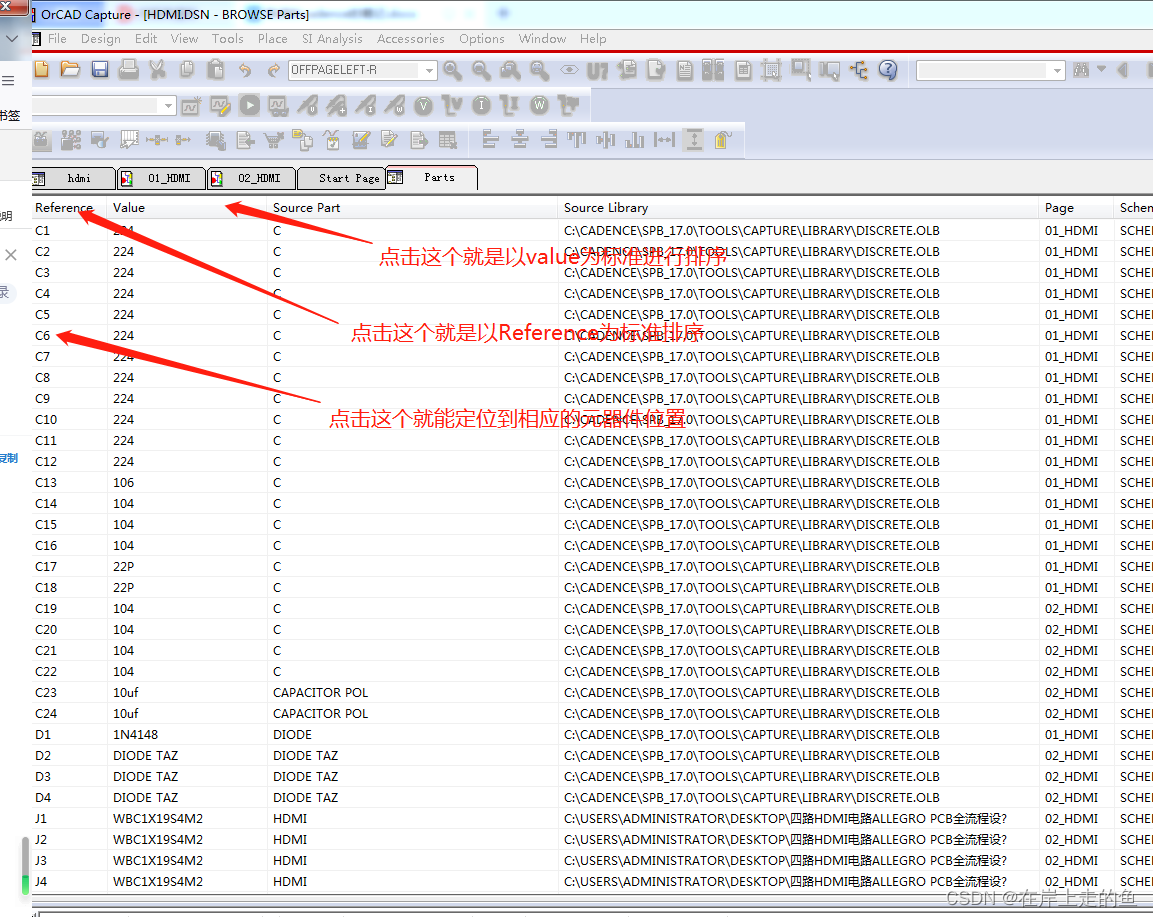This screenshot has height=917, width=1153.
Task: Cut with the scissors icon
Action: [155, 70]
